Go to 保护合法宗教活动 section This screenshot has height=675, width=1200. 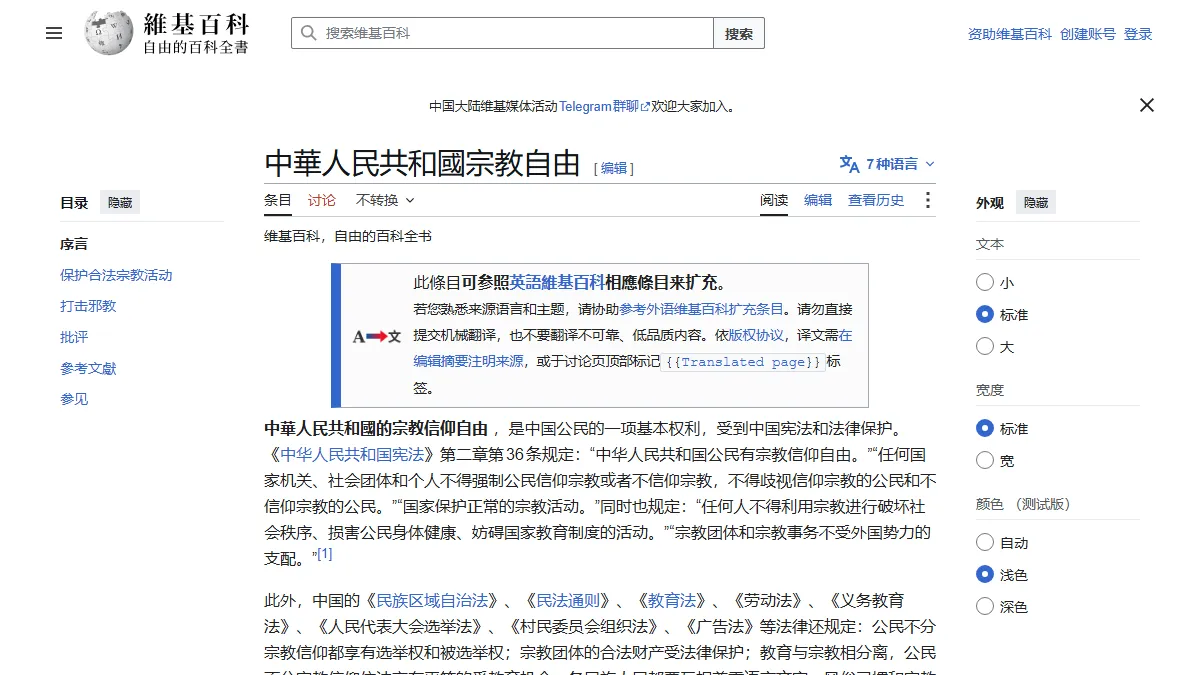(116, 275)
